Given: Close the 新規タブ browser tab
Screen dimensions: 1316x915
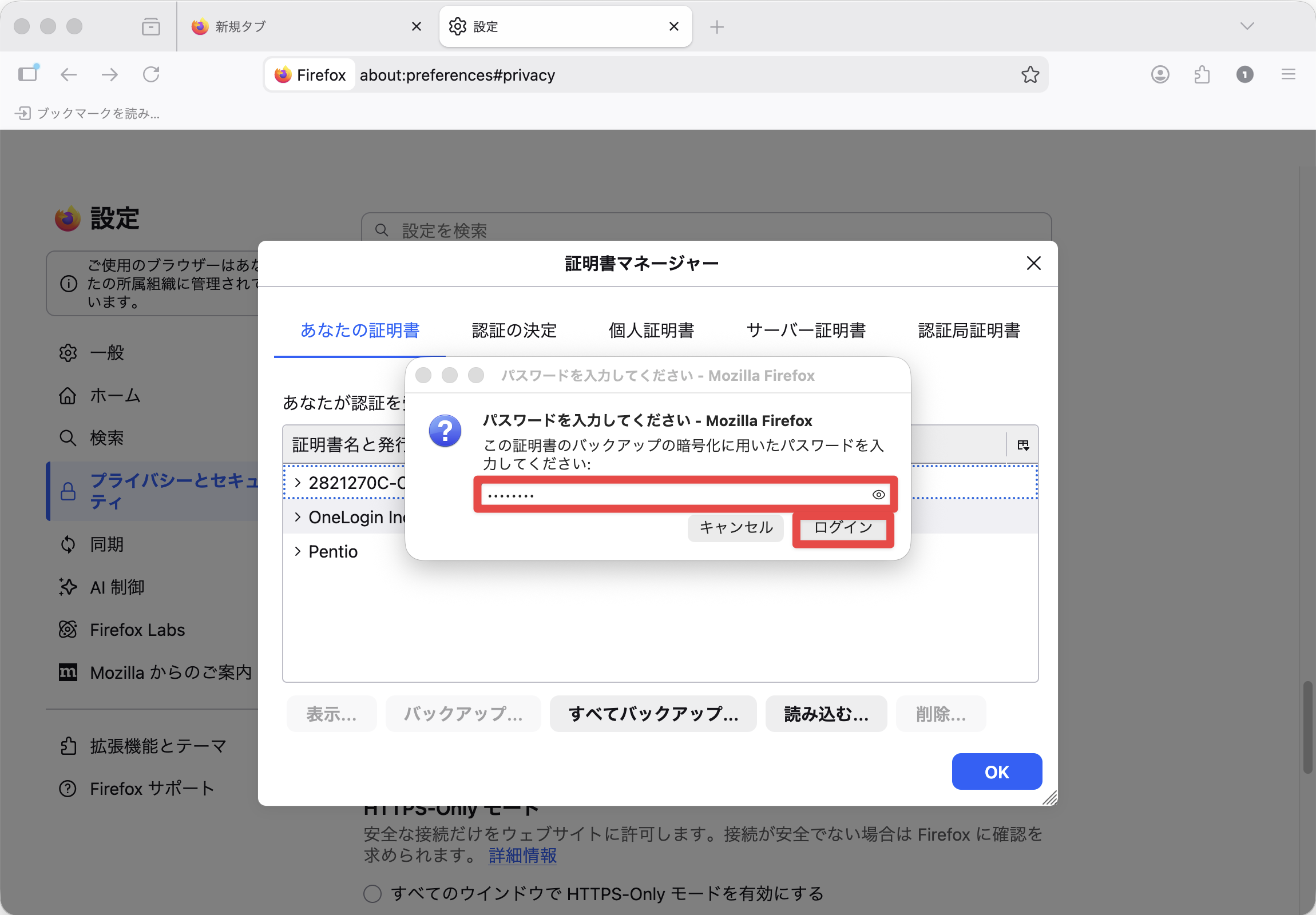Looking at the screenshot, I should click(417, 26).
